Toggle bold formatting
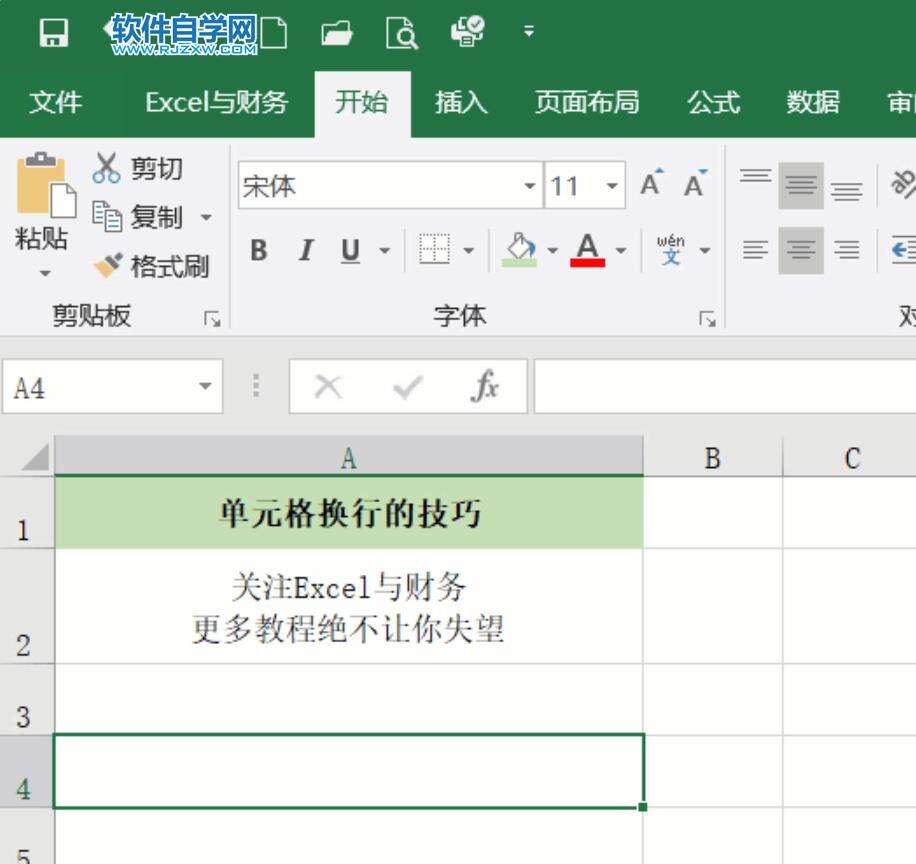 click(x=259, y=250)
